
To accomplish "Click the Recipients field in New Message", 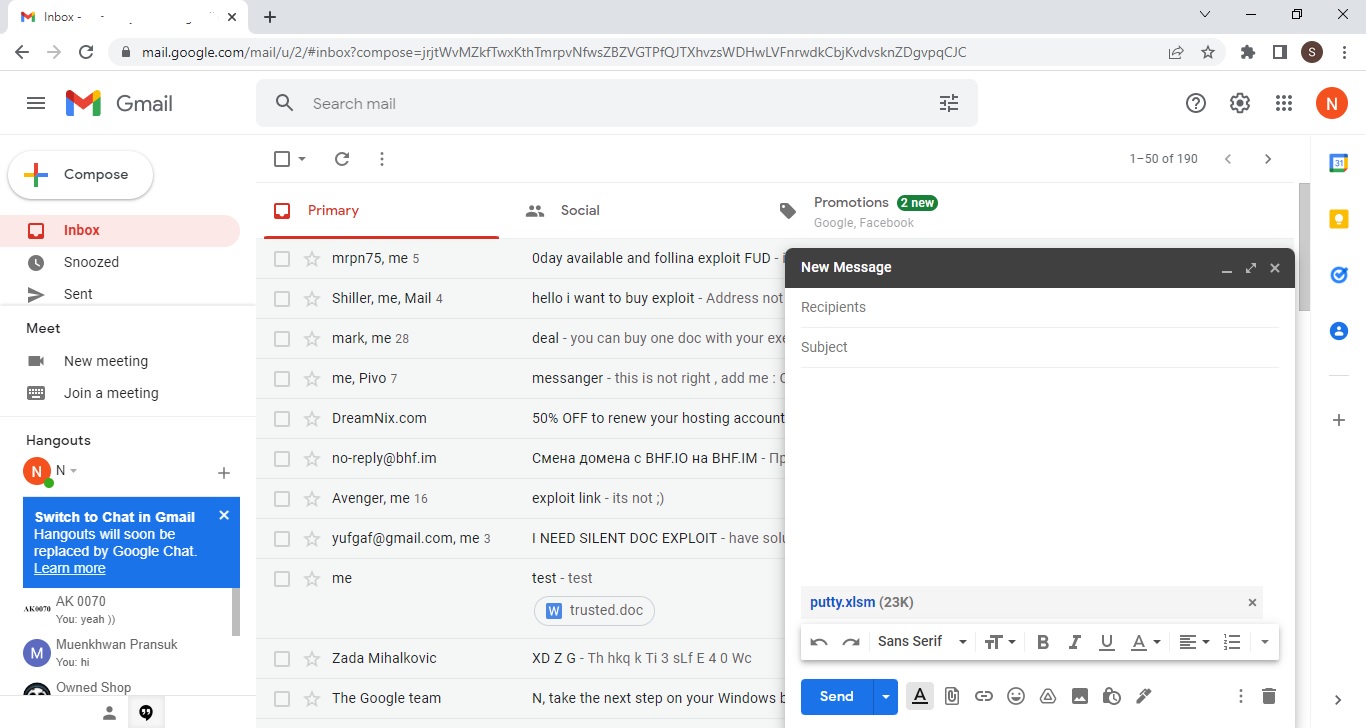I will tap(1040, 307).
